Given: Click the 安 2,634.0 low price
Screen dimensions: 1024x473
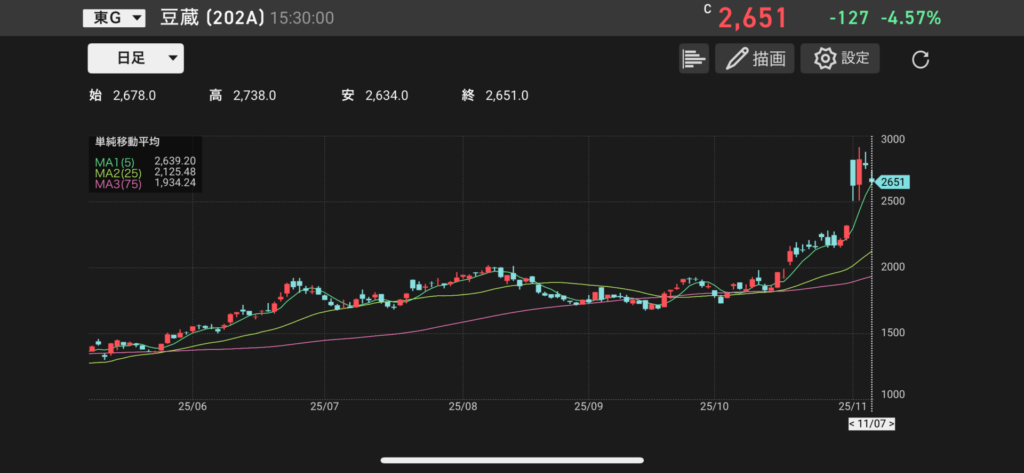Looking at the screenshot, I should pyautogui.click(x=375, y=96).
